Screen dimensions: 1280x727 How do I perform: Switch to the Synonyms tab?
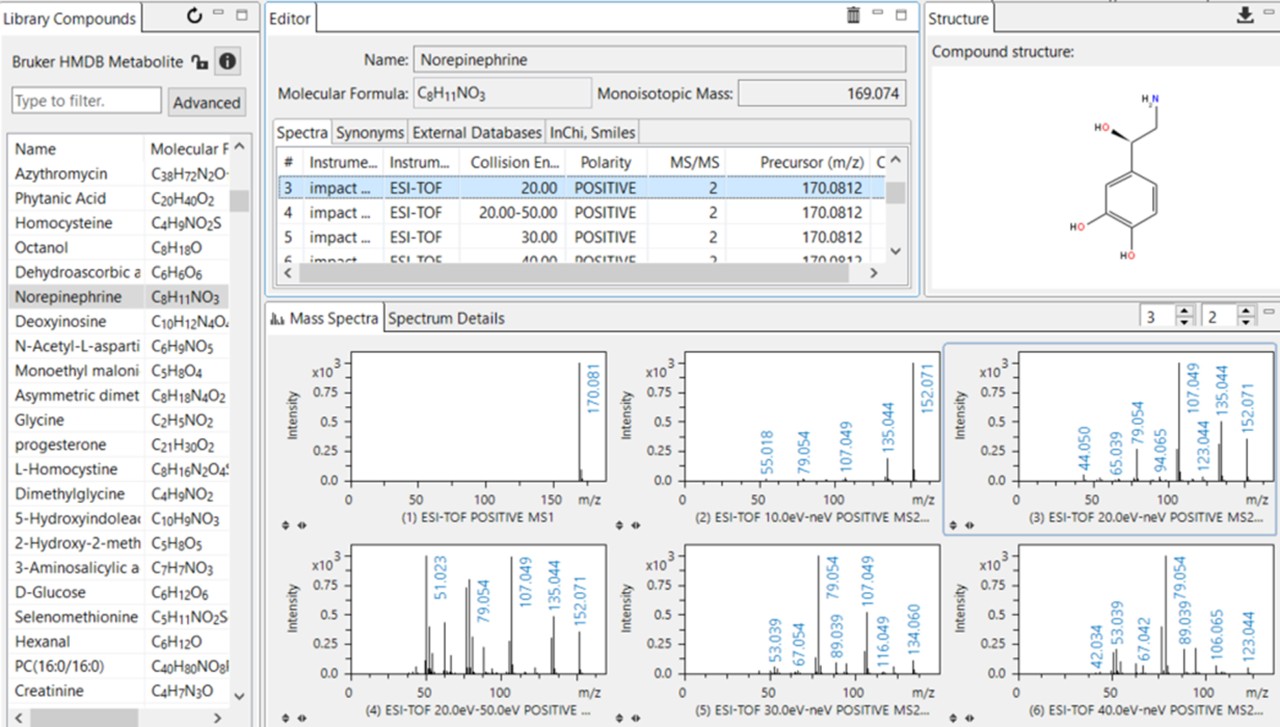click(370, 132)
